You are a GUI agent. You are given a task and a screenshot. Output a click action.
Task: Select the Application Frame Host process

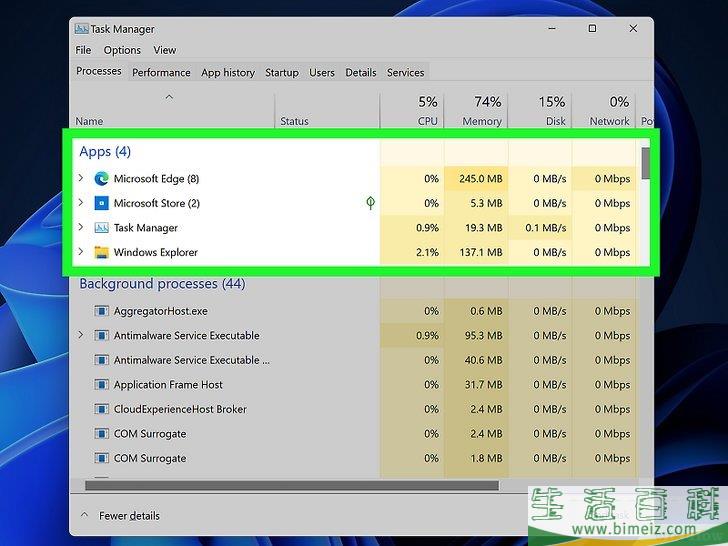(x=168, y=384)
